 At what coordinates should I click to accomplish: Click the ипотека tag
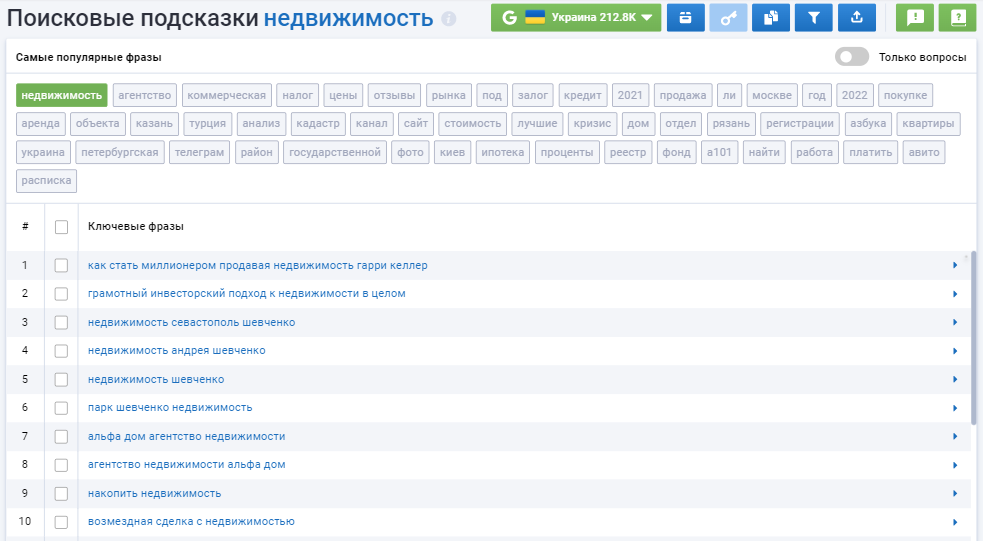pos(503,152)
